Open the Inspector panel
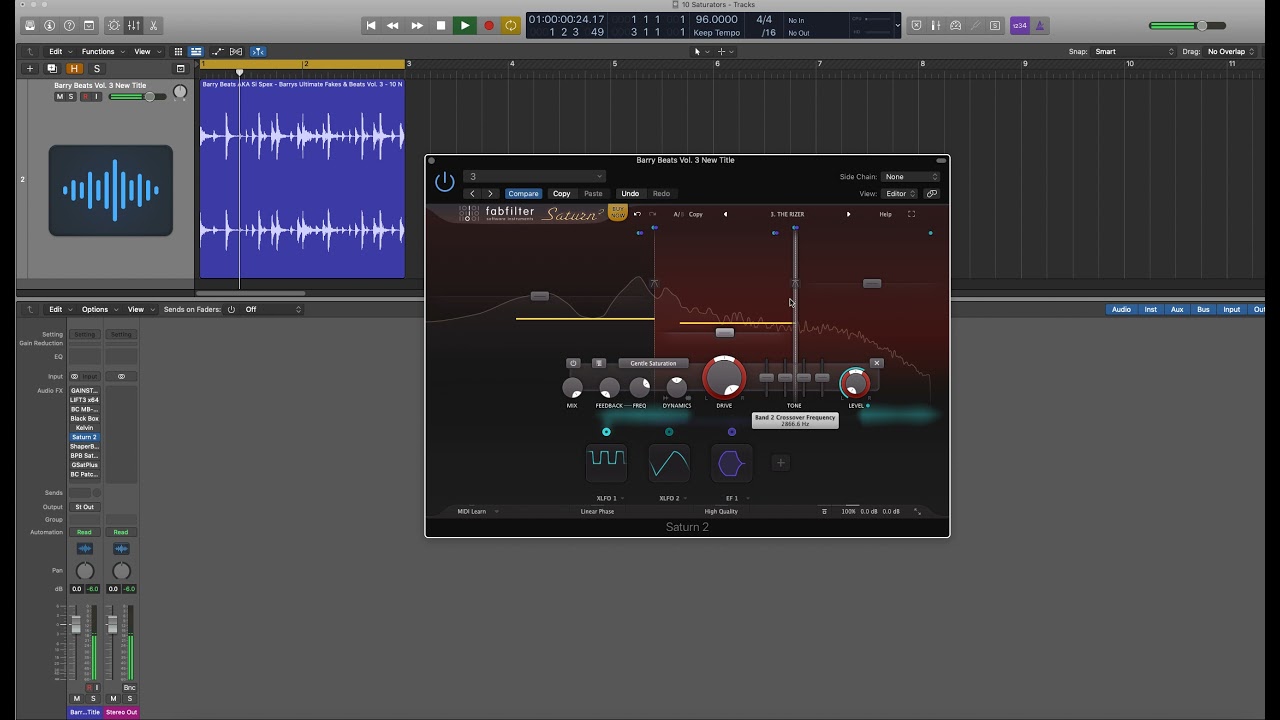Viewport: 1280px width, 720px height. (50, 26)
